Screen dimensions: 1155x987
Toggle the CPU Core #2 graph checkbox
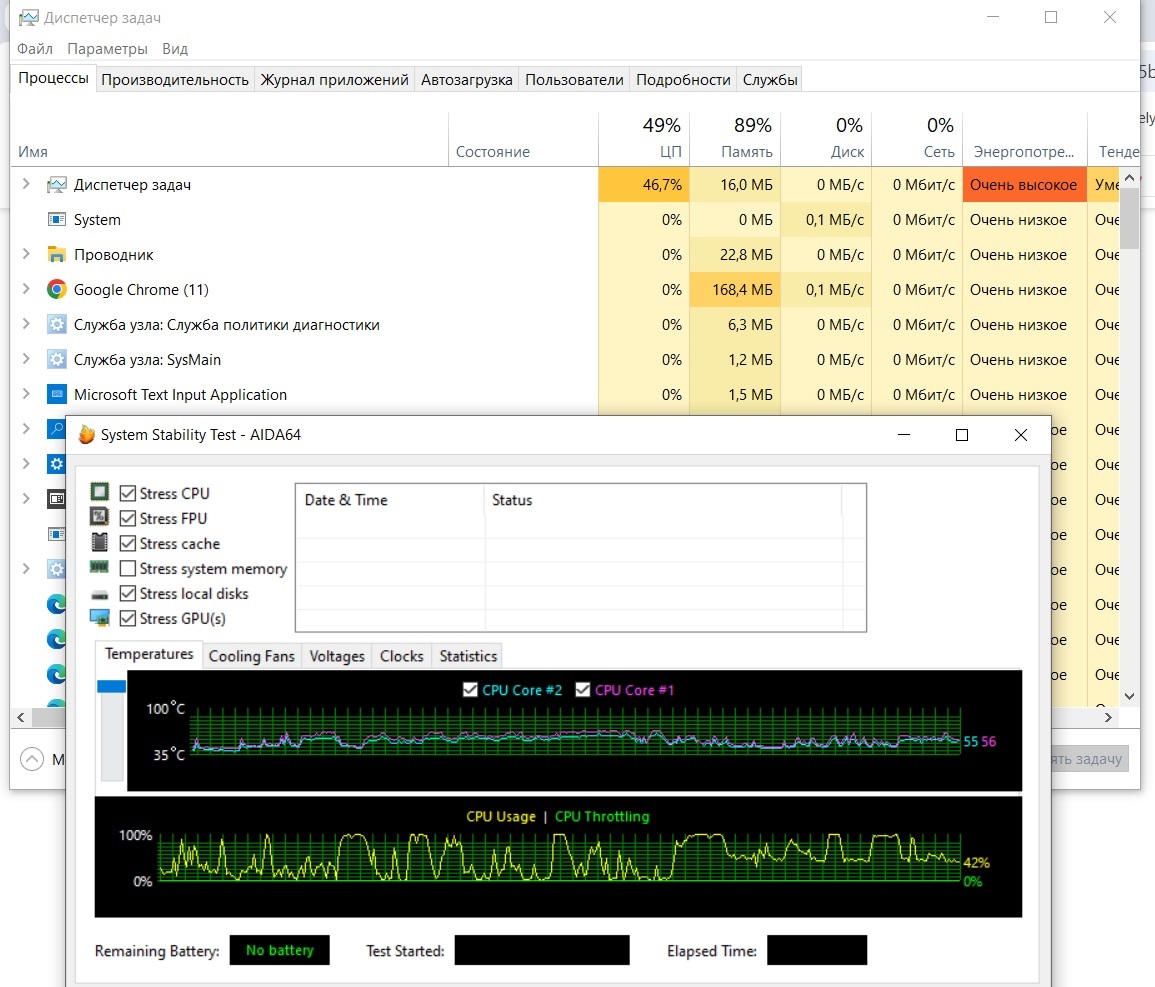[x=471, y=690]
